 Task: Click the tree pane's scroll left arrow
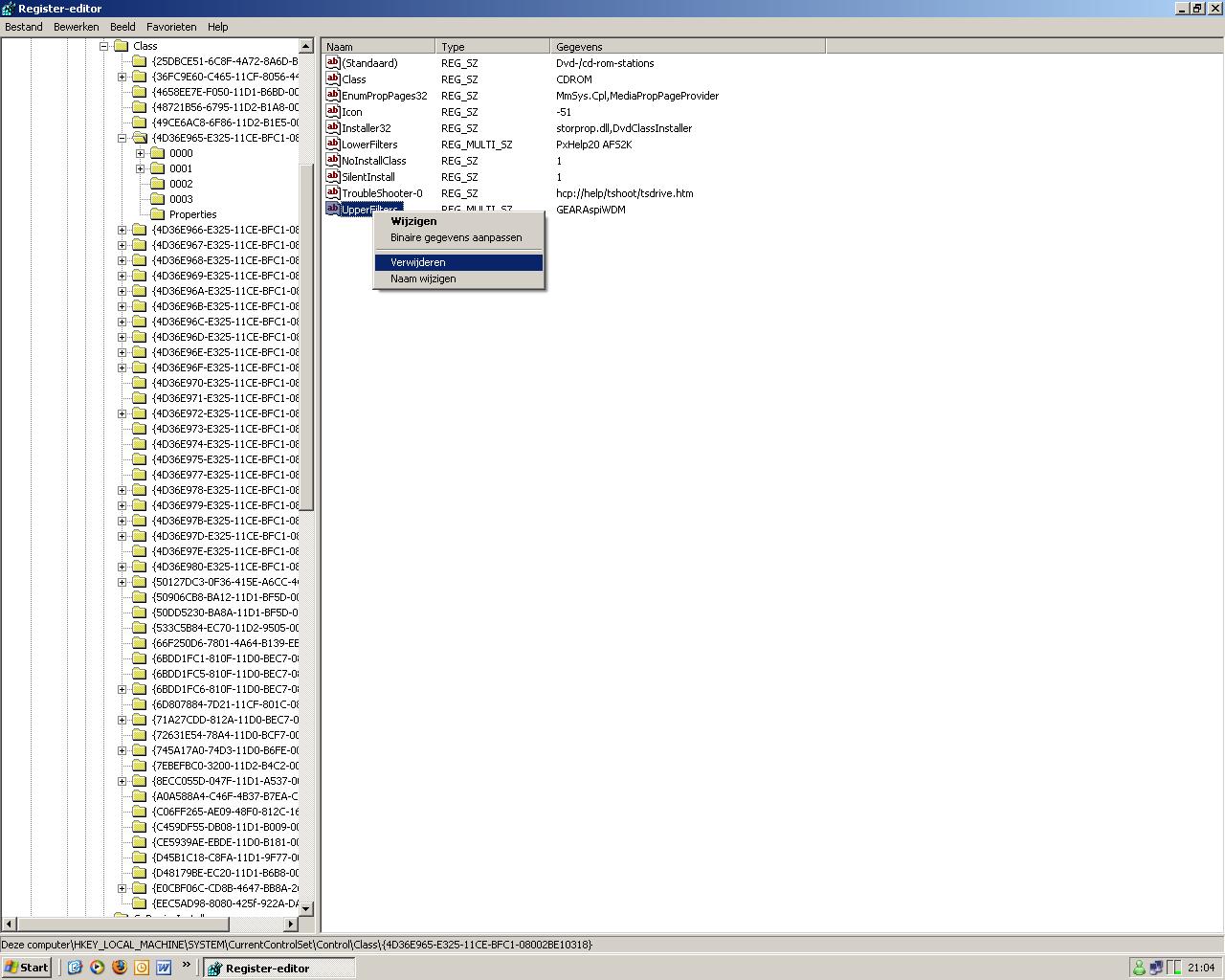(9, 924)
